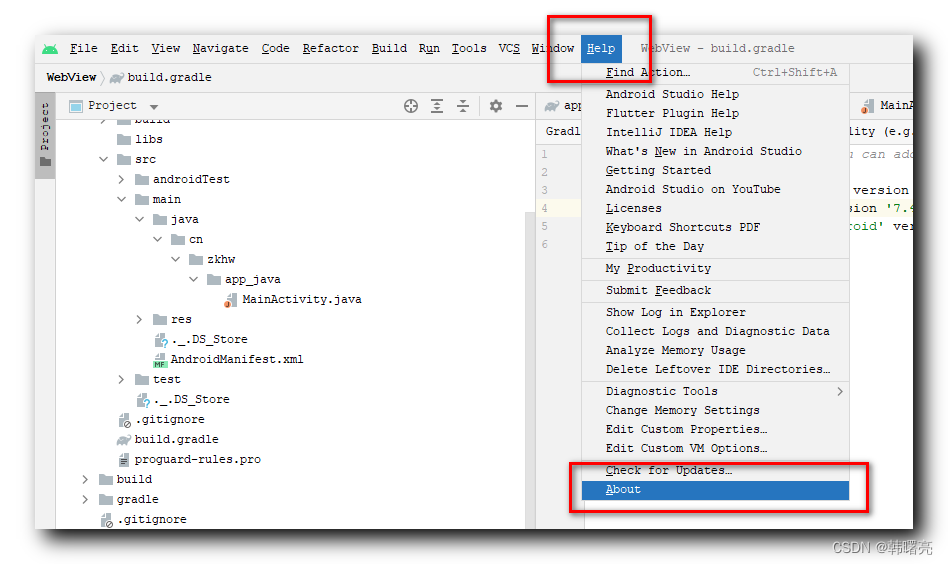Open the VCS menu
Viewport: 948px width, 564px height.
point(509,48)
